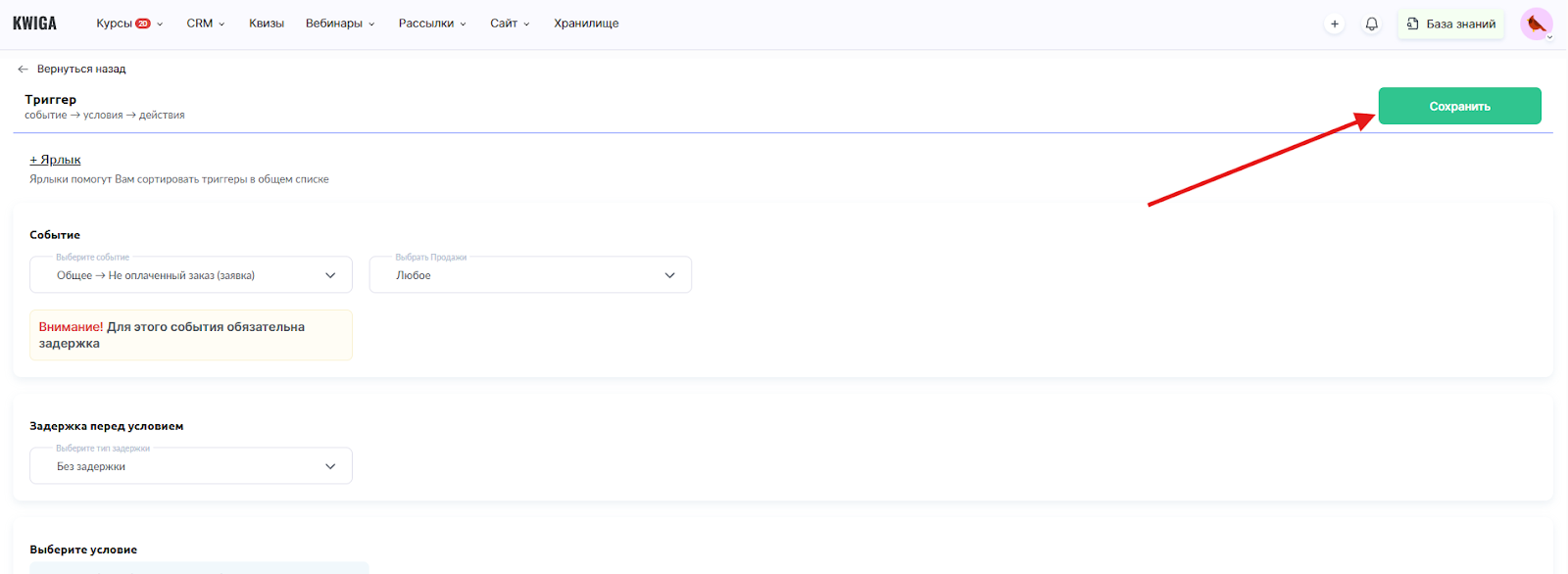This screenshot has width=1568, height=574.
Task: Click the Курсы notification badge
Action: click(x=143, y=24)
